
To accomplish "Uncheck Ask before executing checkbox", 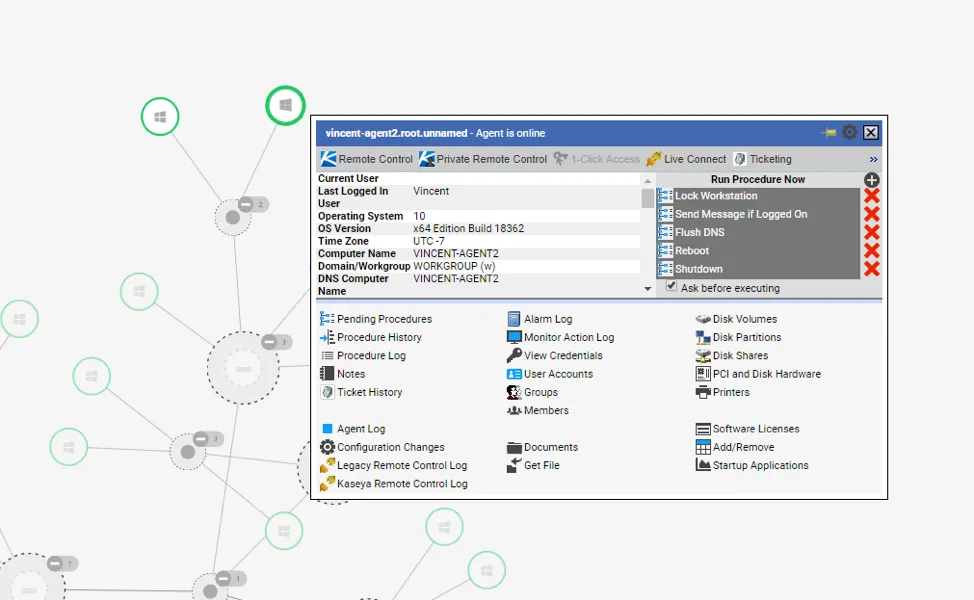I will (672, 286).
